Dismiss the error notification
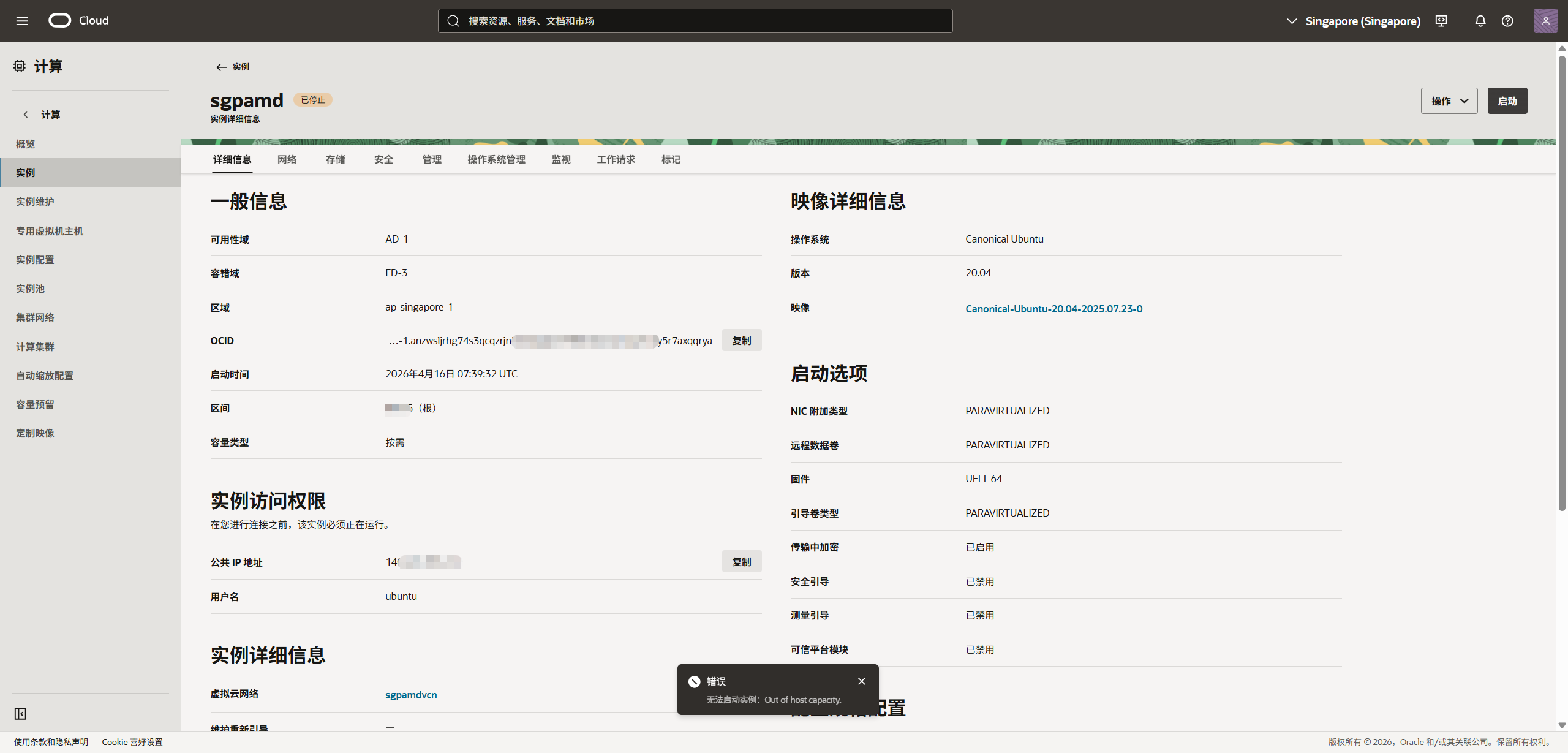The height and width of the screenshot is (753, 1568). pos(862,681)
